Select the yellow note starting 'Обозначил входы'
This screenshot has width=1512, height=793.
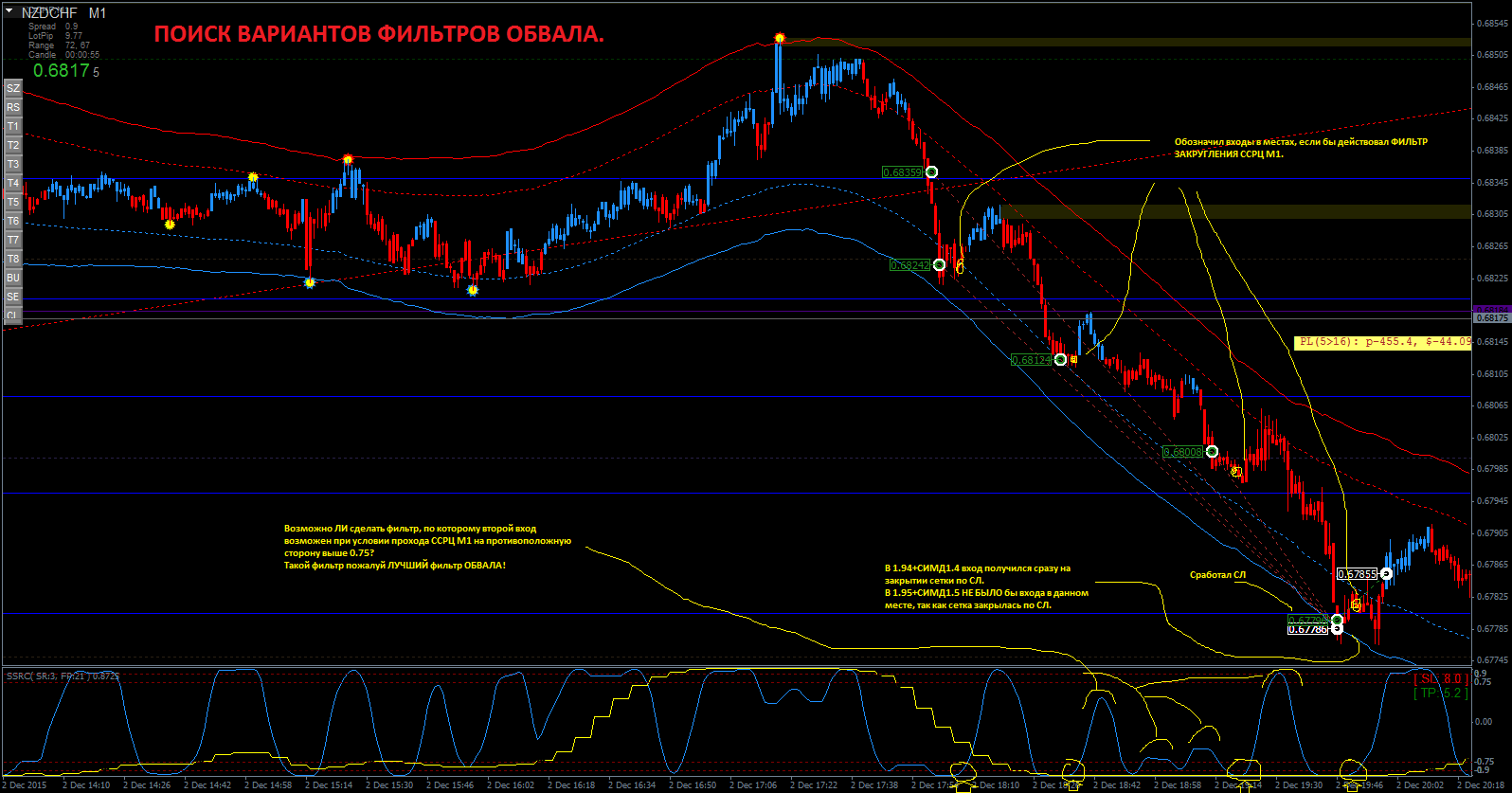click(x=1301, y=148)
